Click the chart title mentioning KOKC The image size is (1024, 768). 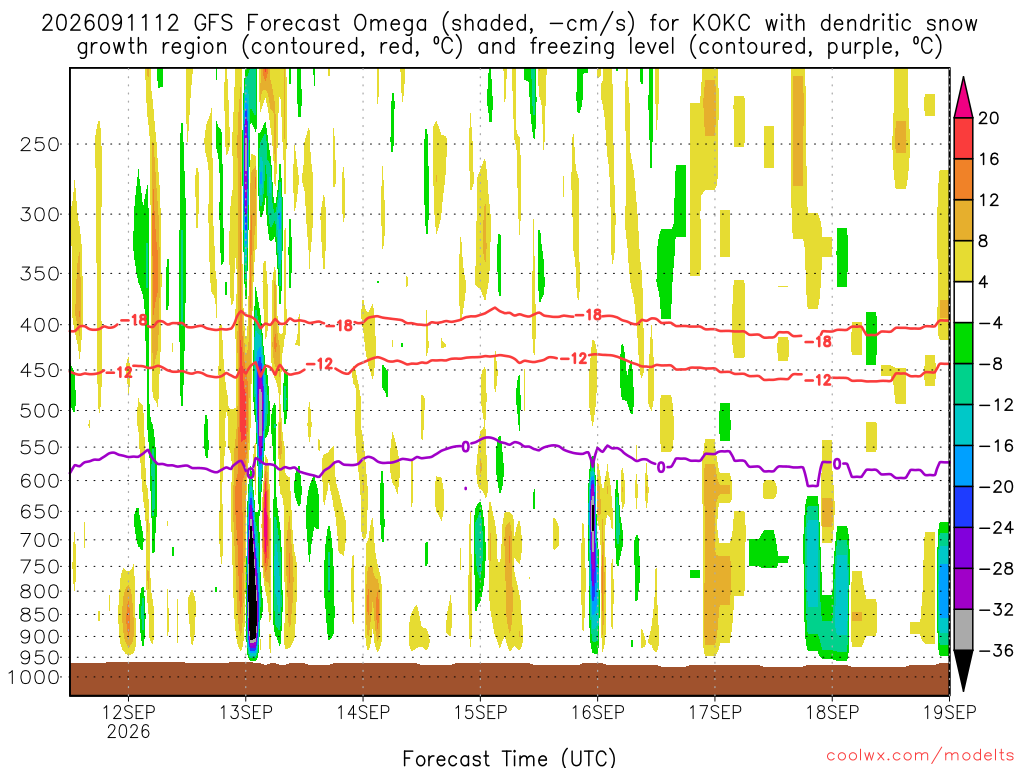pyautogui.click(x=509, y=35)
